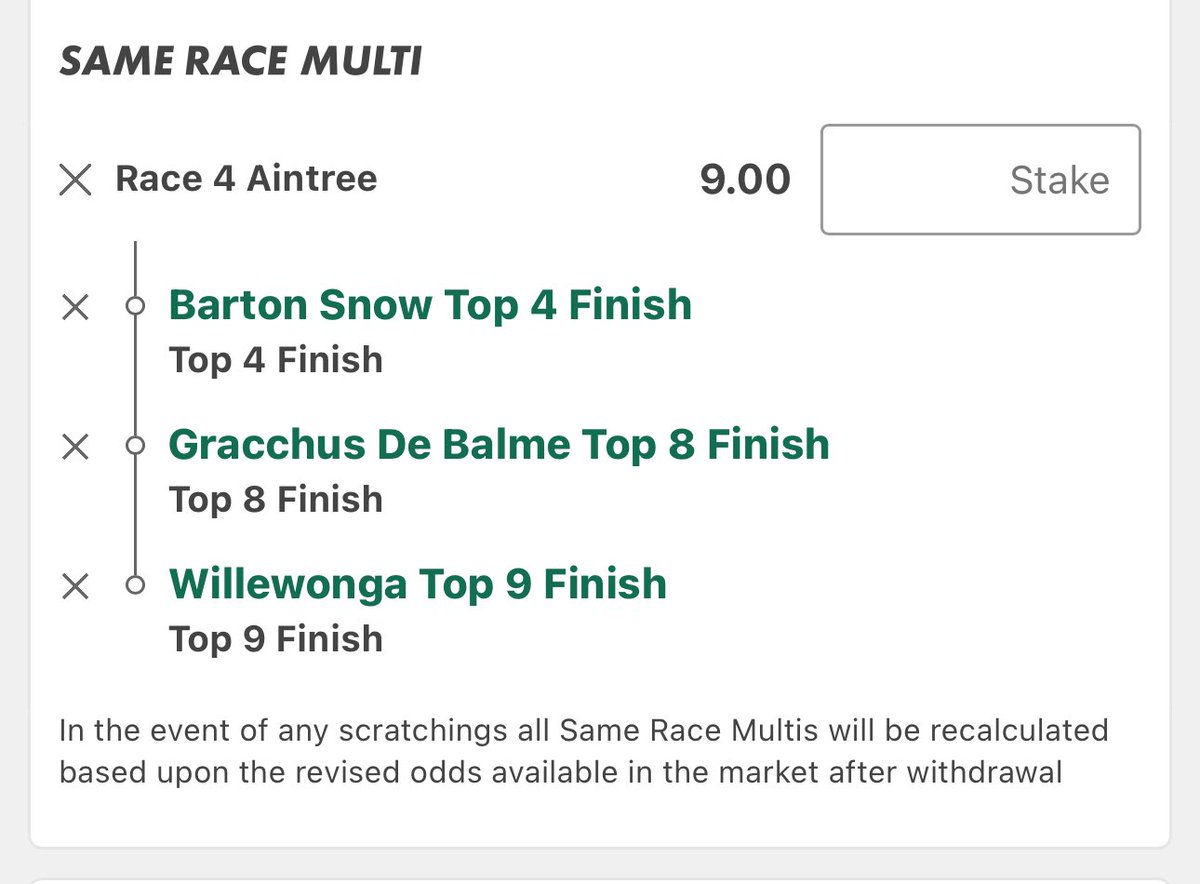Open the Barton Snow Top 4 Finish selection
This screenshot has height=884, width=1200.
(x=430, y=304)
